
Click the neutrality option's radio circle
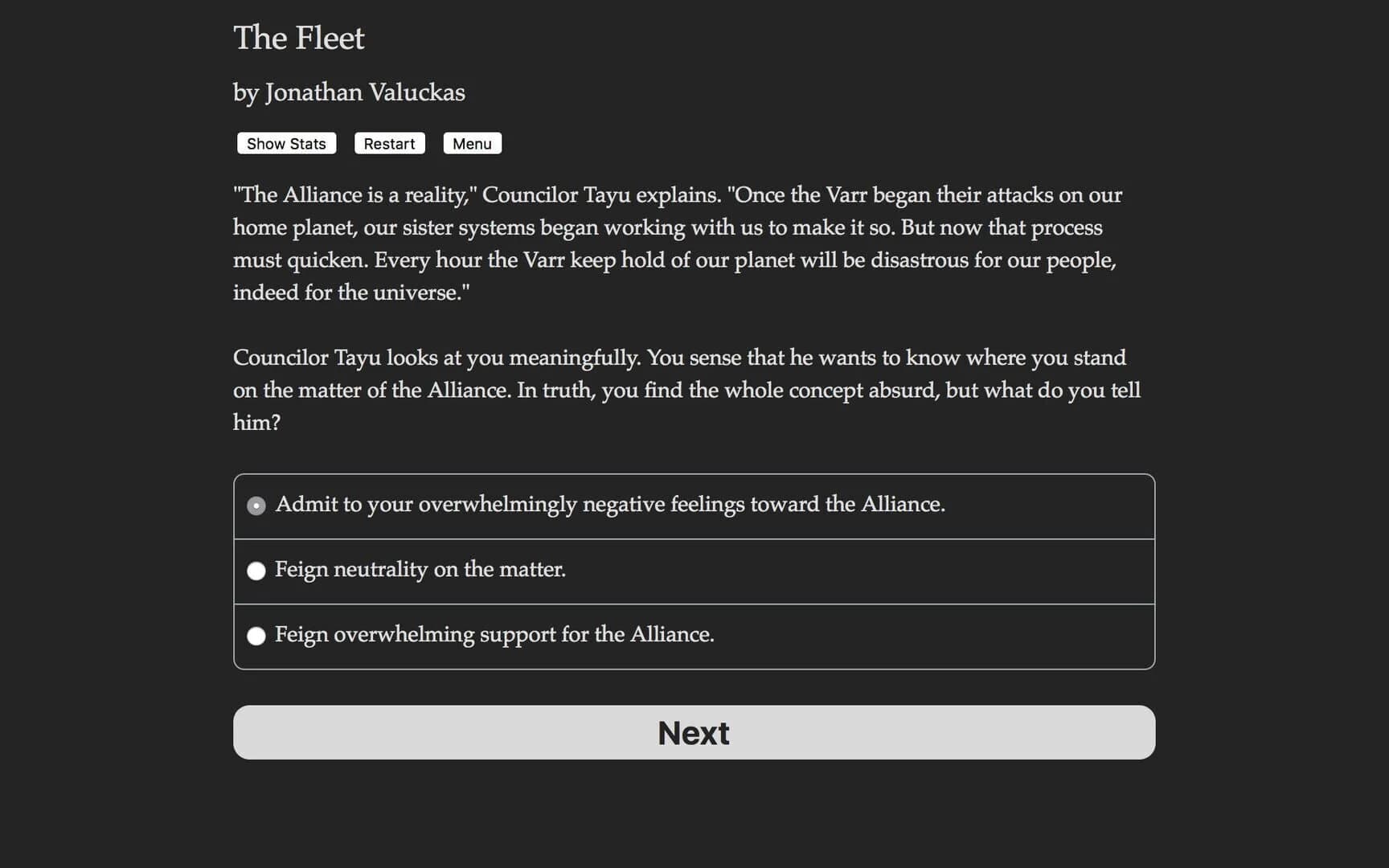tap(256, 571)
